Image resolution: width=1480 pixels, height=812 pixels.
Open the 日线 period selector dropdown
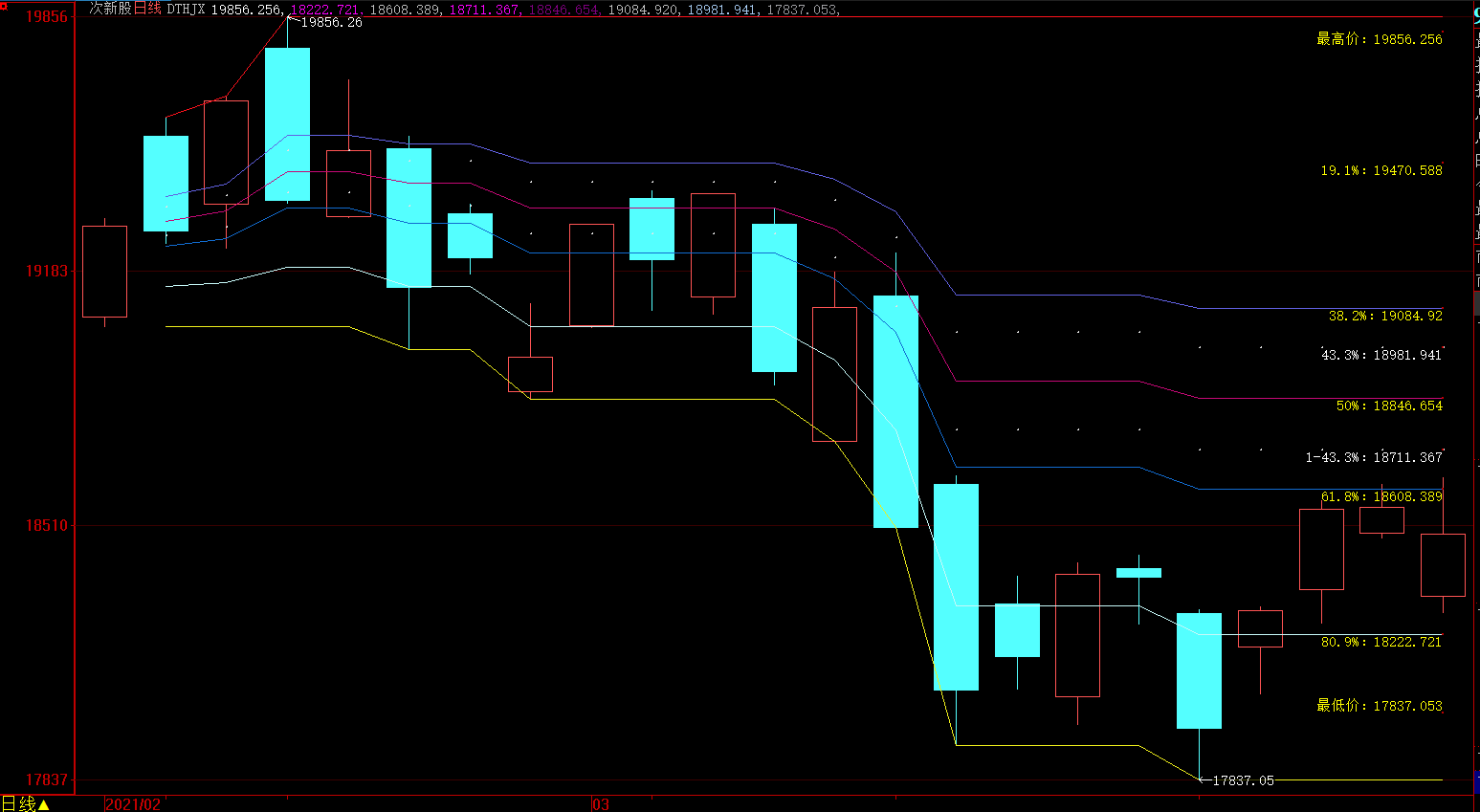click(x=26, y=803)
